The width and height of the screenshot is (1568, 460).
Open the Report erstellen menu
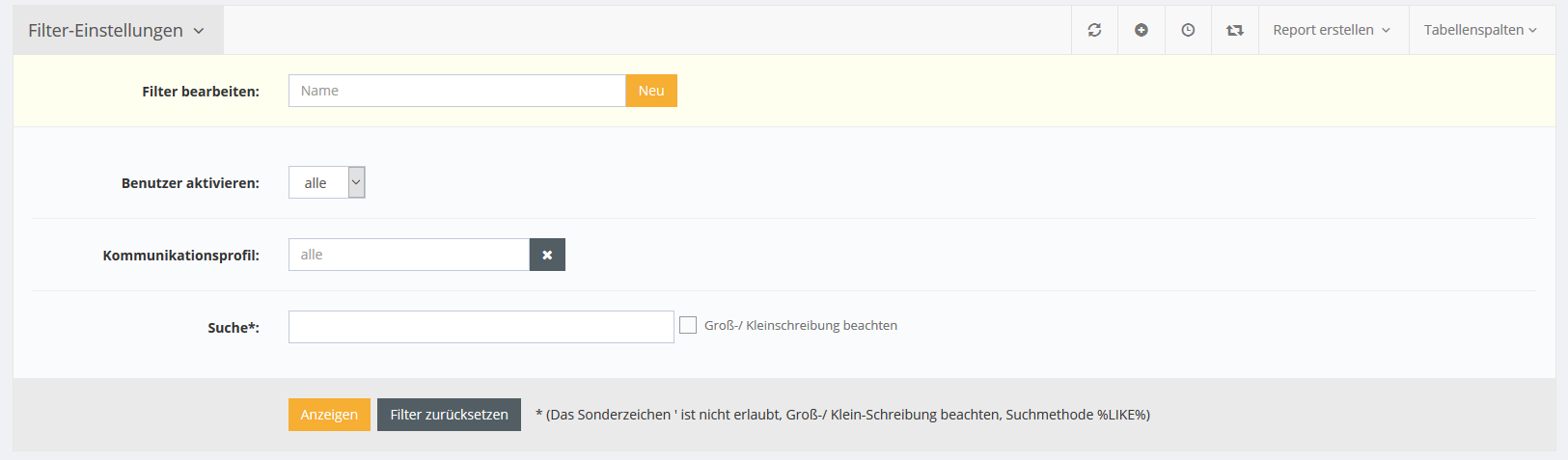(1332, 30)
